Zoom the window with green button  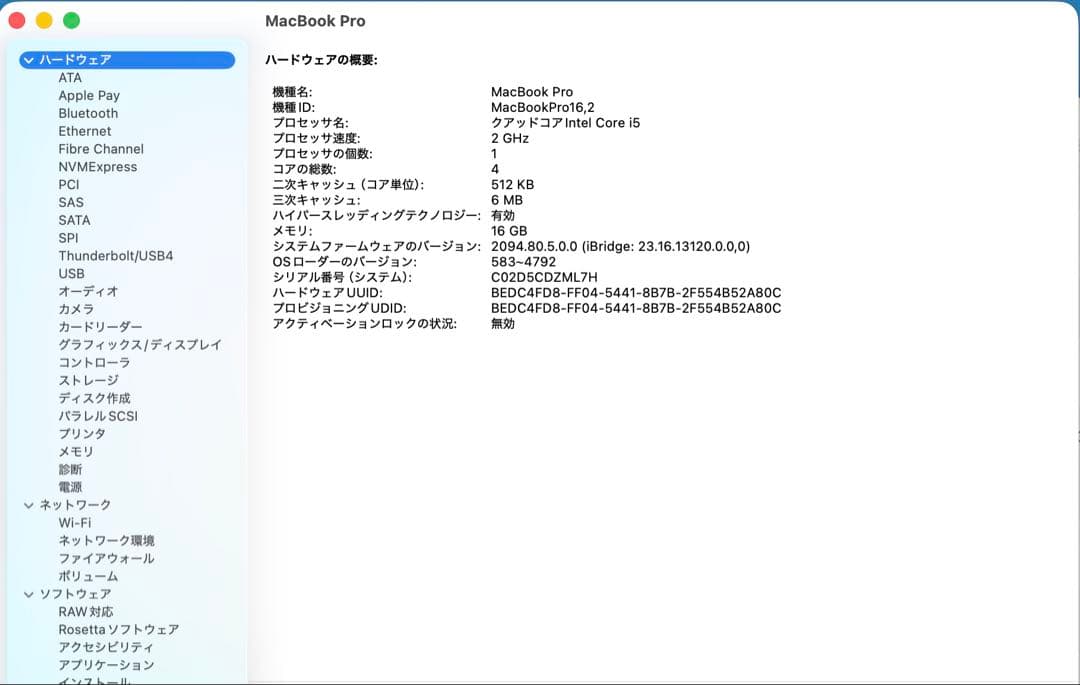click(x=72, y=21)
